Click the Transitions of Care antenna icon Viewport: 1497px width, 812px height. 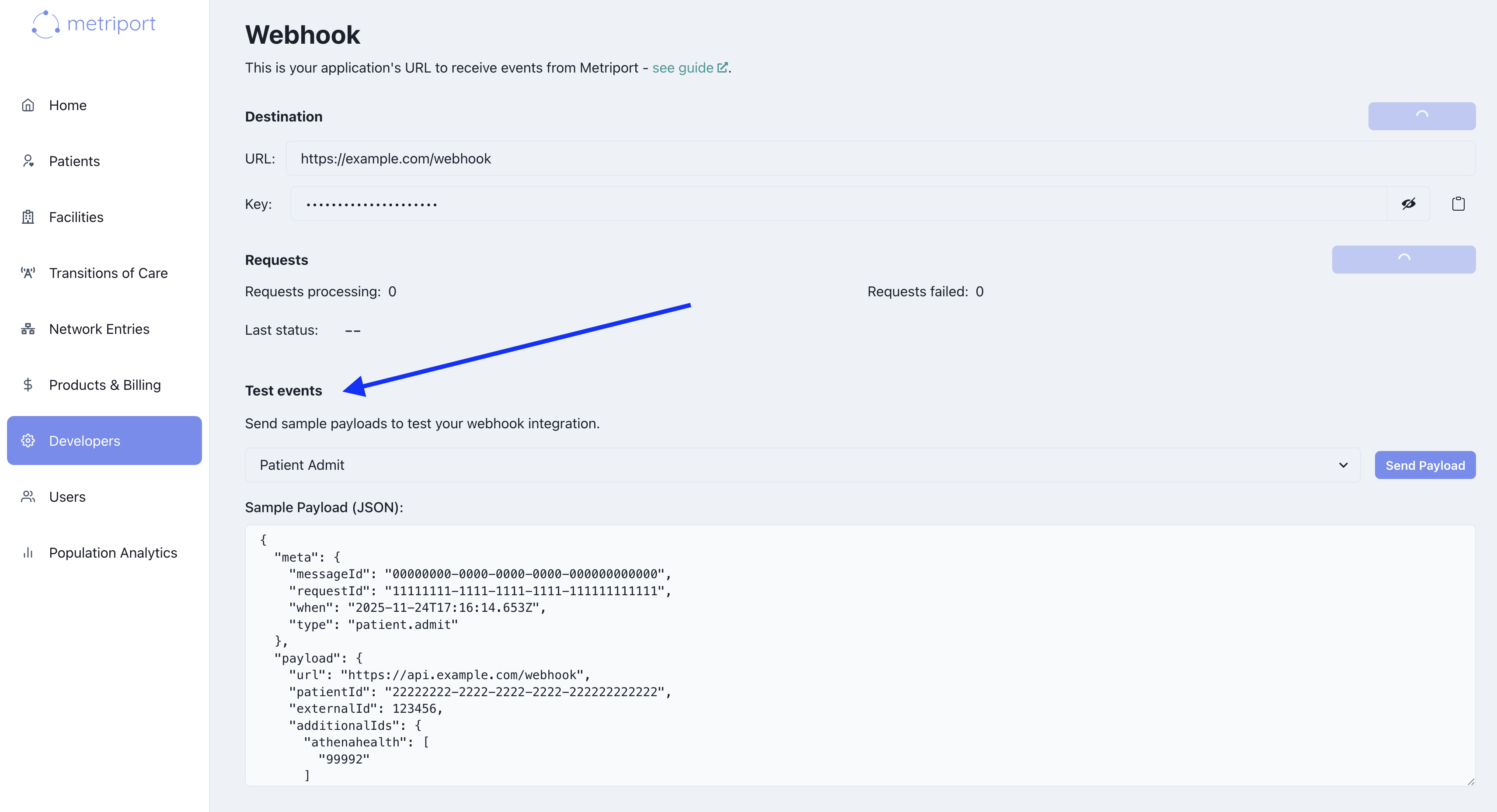(28, 273)
